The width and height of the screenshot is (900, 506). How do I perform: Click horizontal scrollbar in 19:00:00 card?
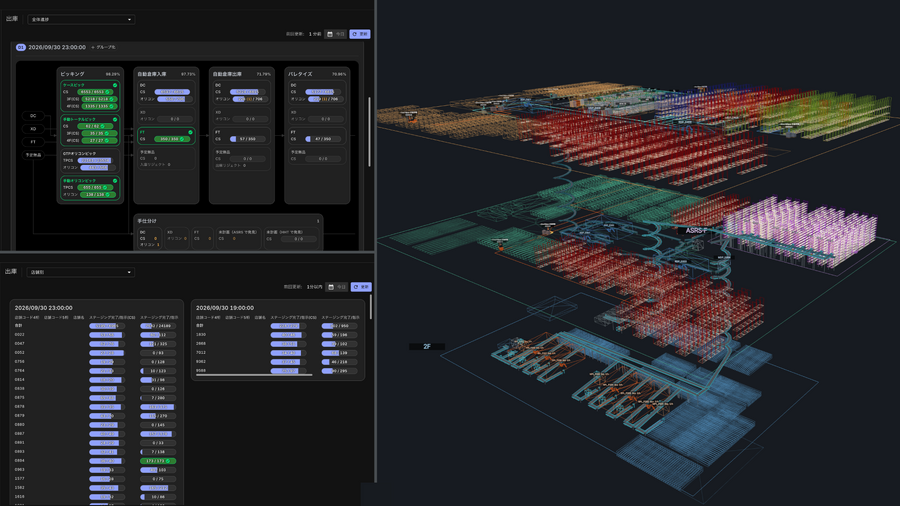[254, 375]
